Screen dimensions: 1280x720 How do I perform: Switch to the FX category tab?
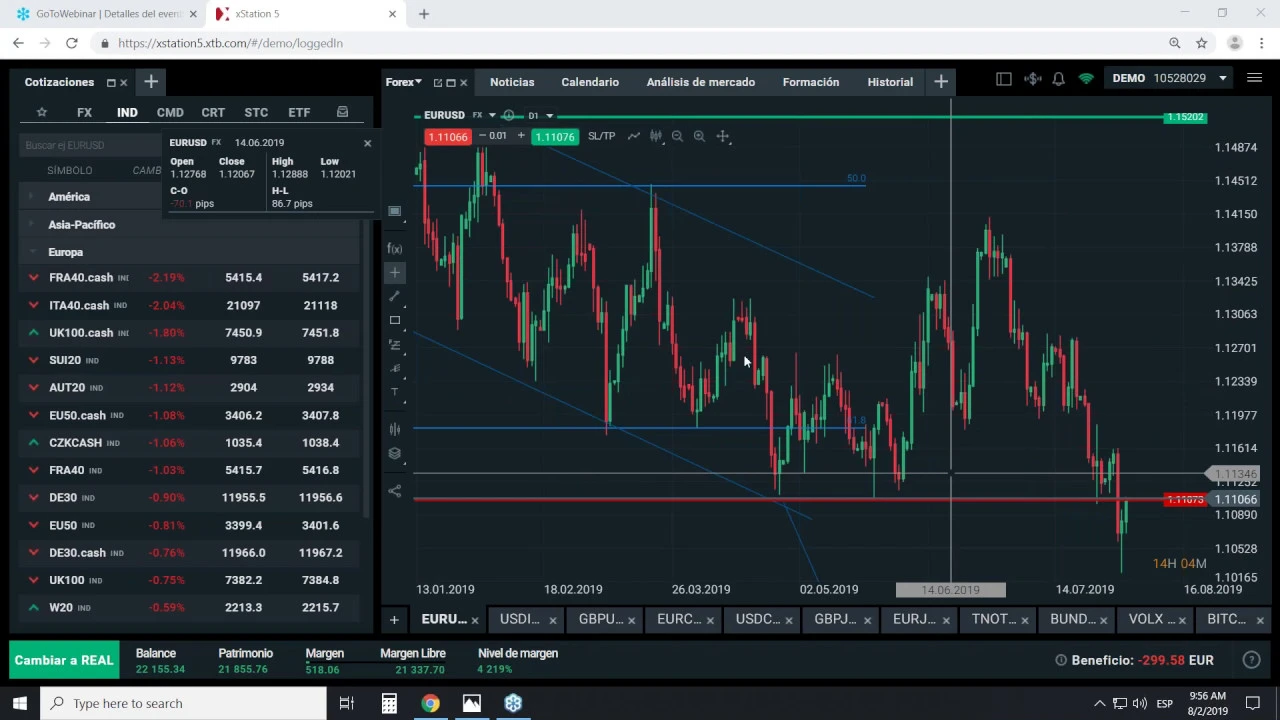pos(84,112)
